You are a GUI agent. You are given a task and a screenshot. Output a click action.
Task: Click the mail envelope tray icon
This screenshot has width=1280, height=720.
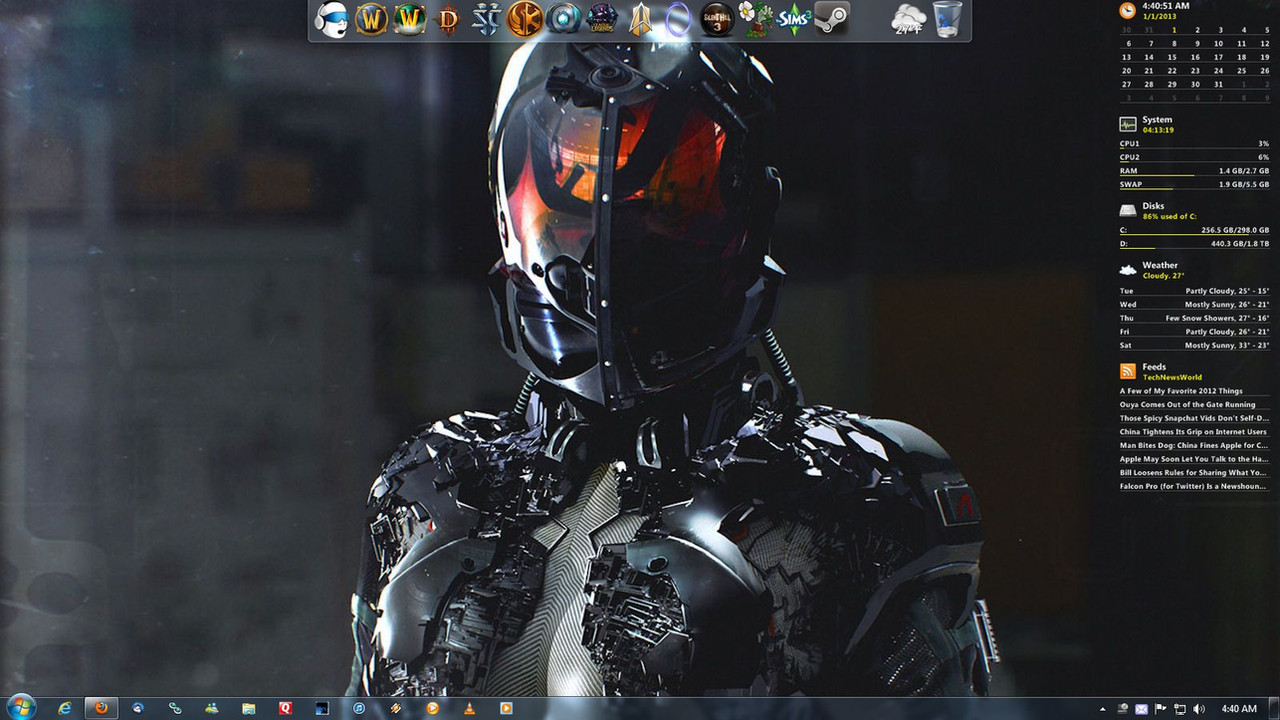click(1142, 709)
